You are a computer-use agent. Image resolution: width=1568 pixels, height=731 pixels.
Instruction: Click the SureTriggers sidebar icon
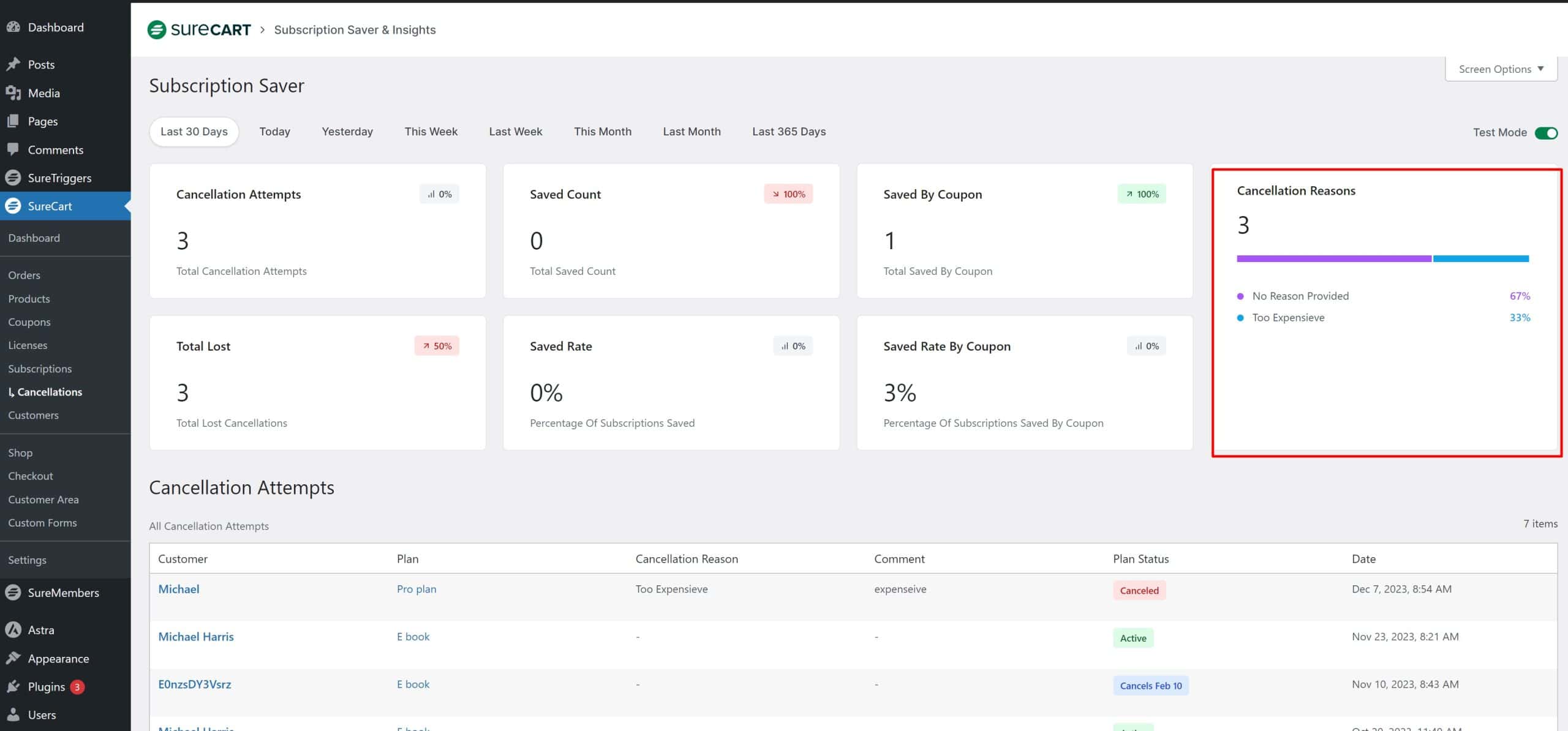point(13,178)
